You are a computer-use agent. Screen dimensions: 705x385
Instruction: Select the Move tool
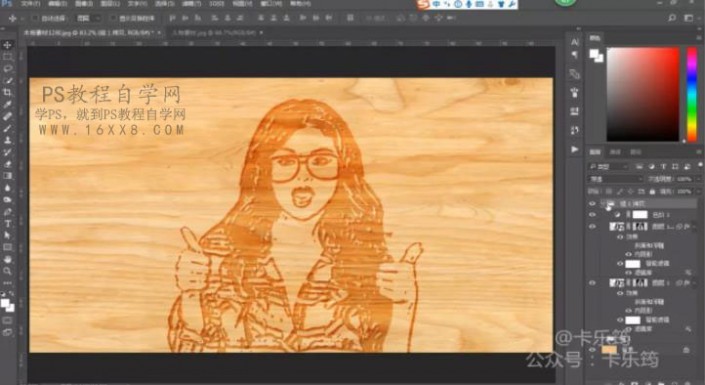pos(7,45)
